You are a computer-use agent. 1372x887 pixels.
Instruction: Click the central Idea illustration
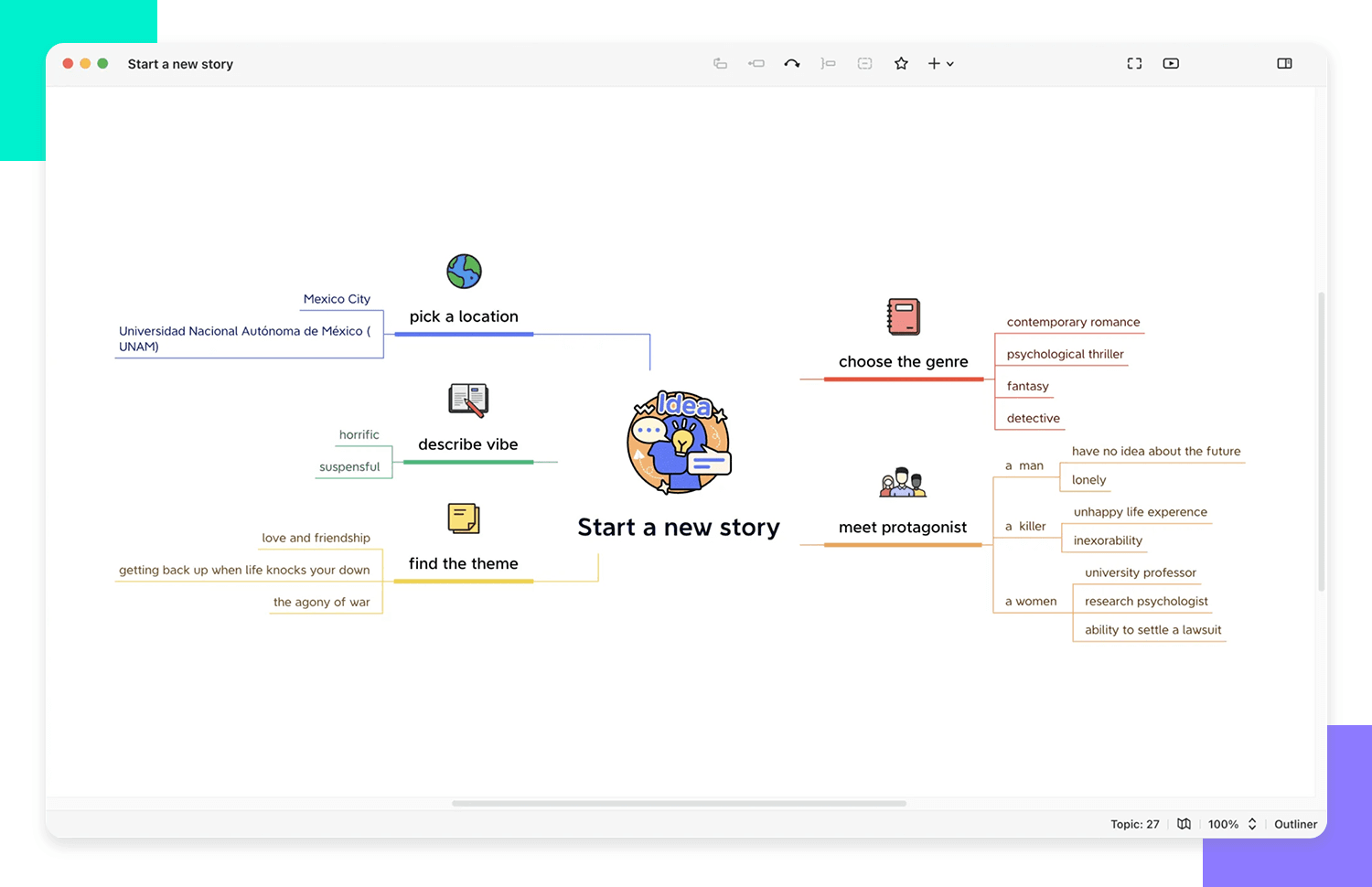(x=679, y=443)
